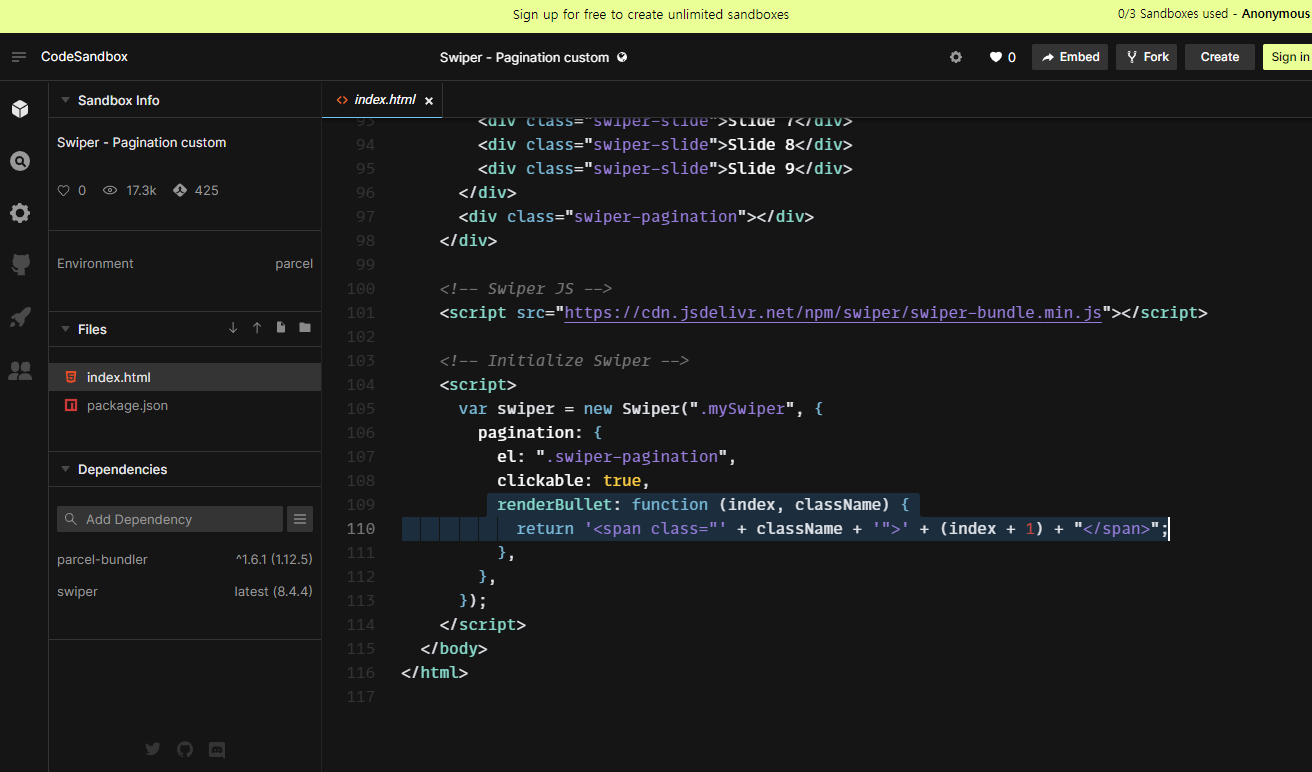Open the preferences gear in top bar
Viewport: 1312px width, 772px height.
[x=956, y=57]
